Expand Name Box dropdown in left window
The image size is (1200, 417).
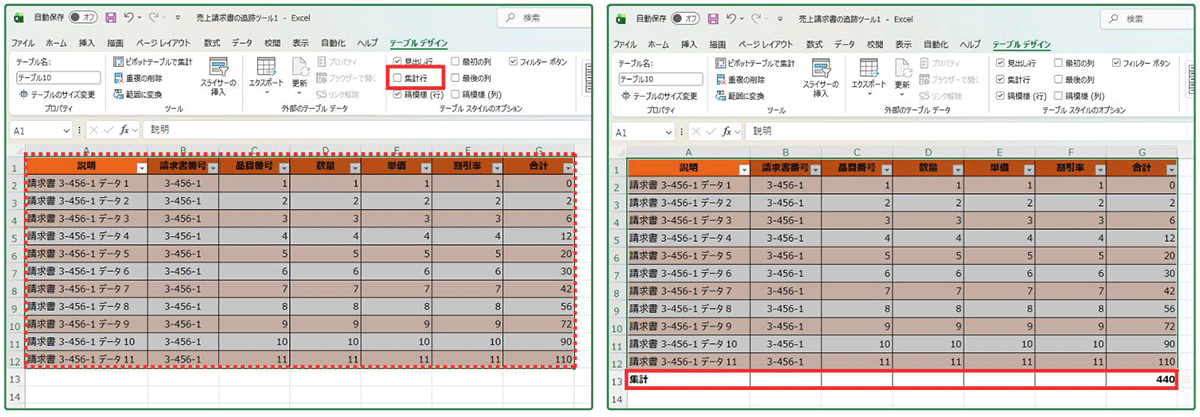click(67, 130)
